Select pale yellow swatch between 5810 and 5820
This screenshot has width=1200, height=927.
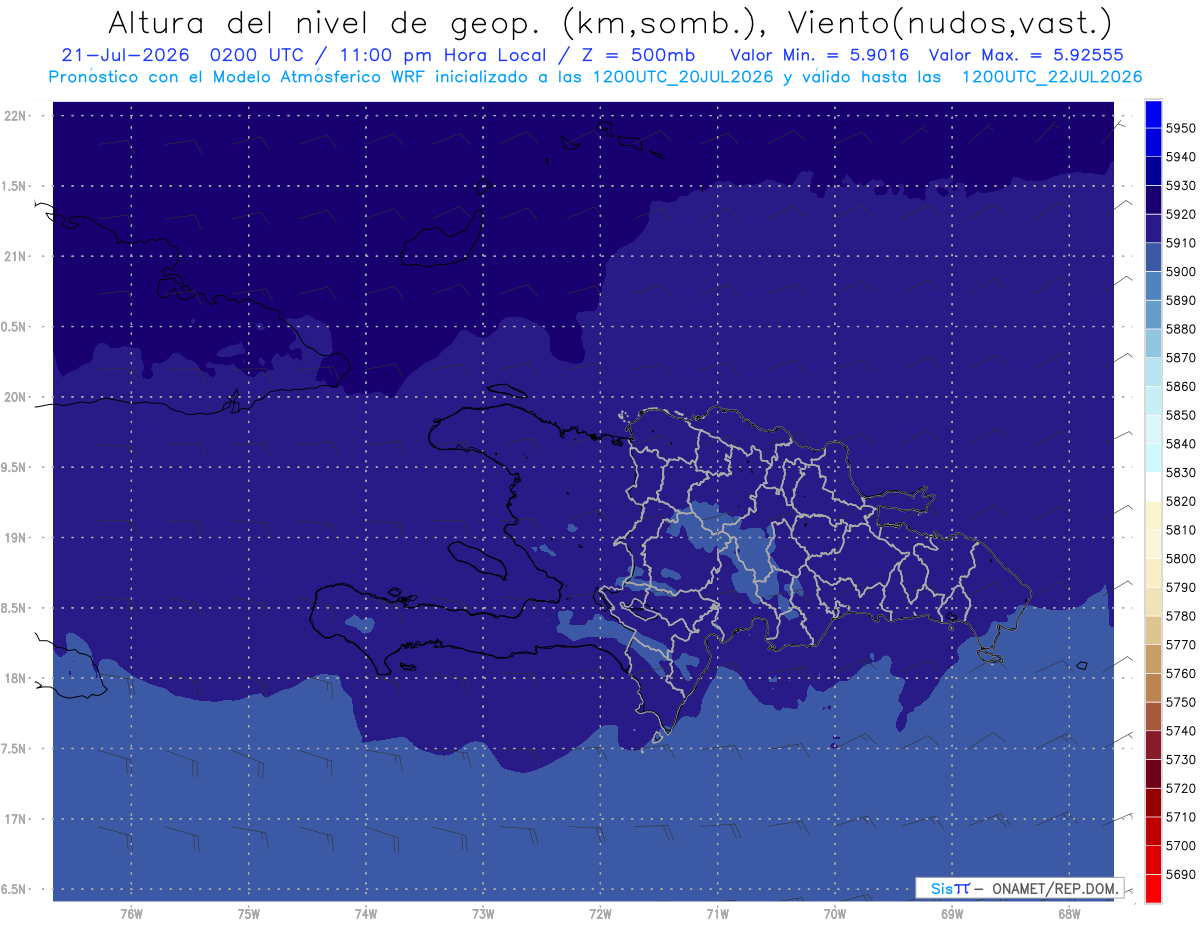tap(1153, 515)
